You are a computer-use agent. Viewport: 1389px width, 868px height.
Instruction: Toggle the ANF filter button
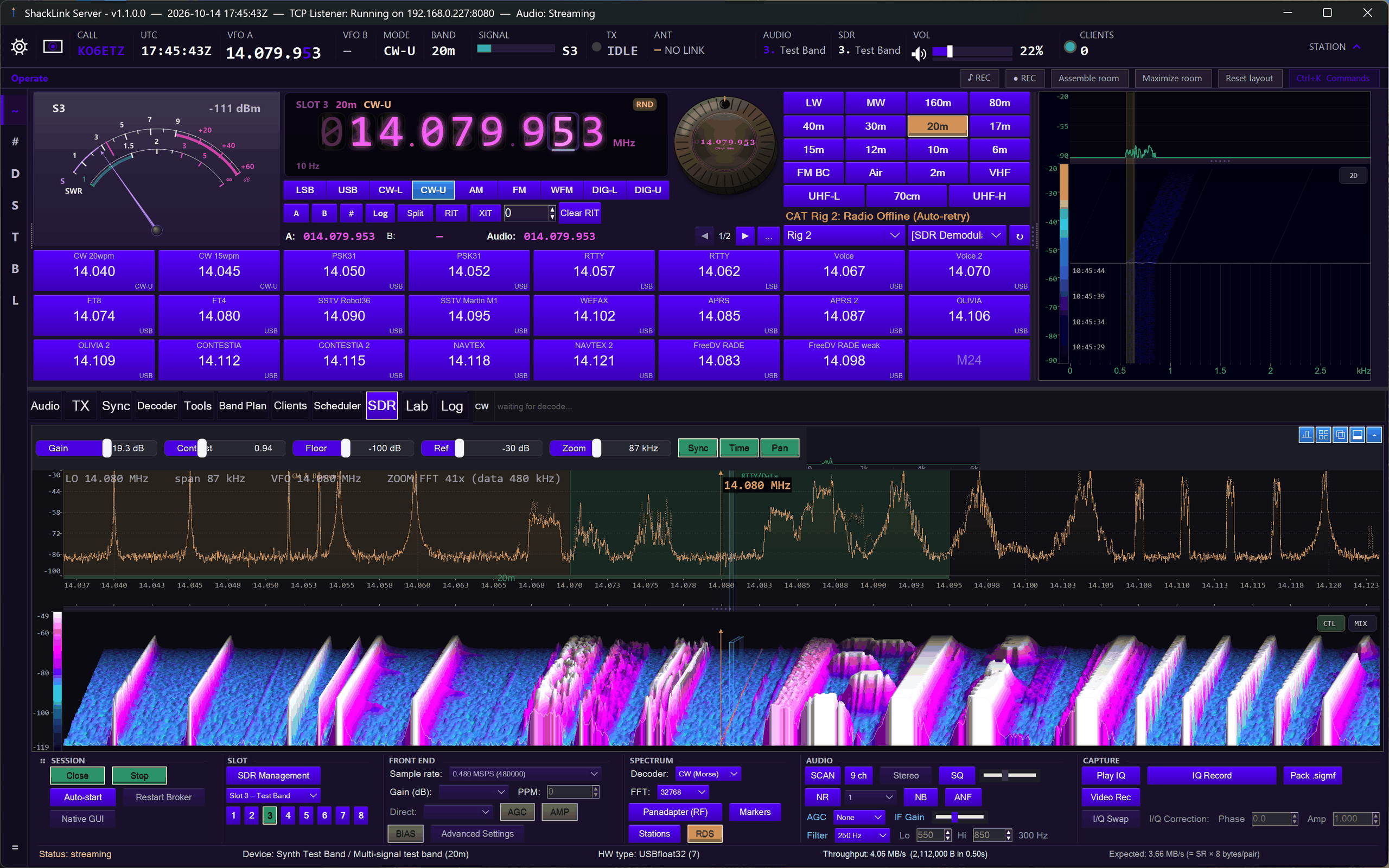[x=963, y=797]
